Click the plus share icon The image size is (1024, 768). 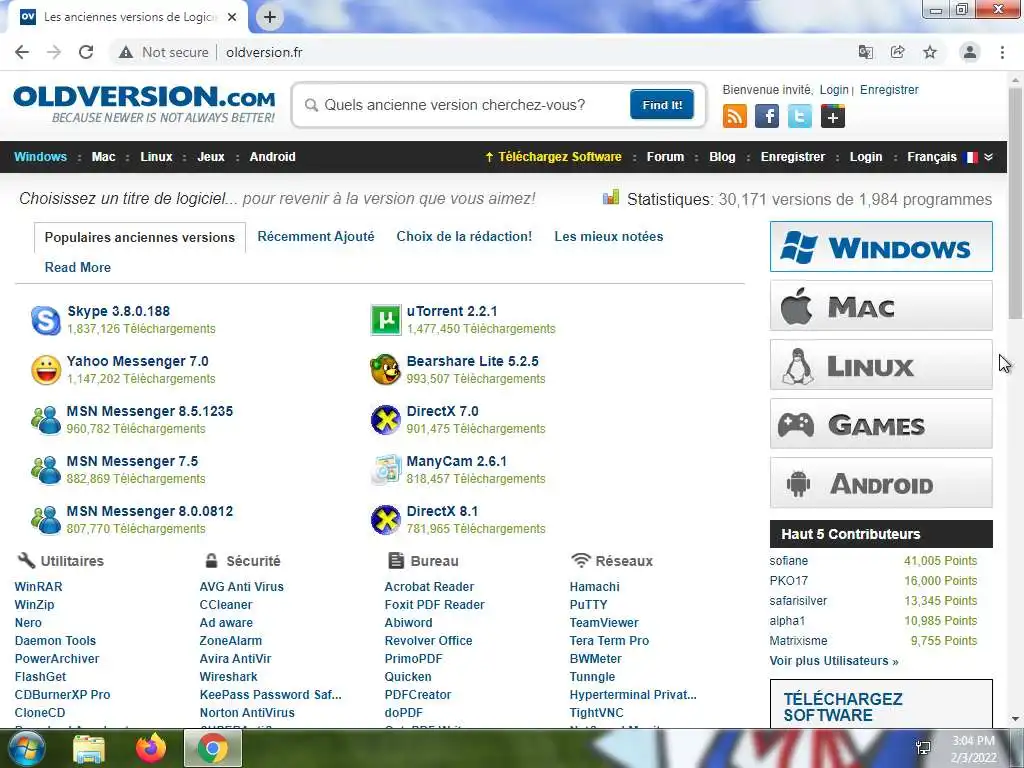(x=833, y=117)
